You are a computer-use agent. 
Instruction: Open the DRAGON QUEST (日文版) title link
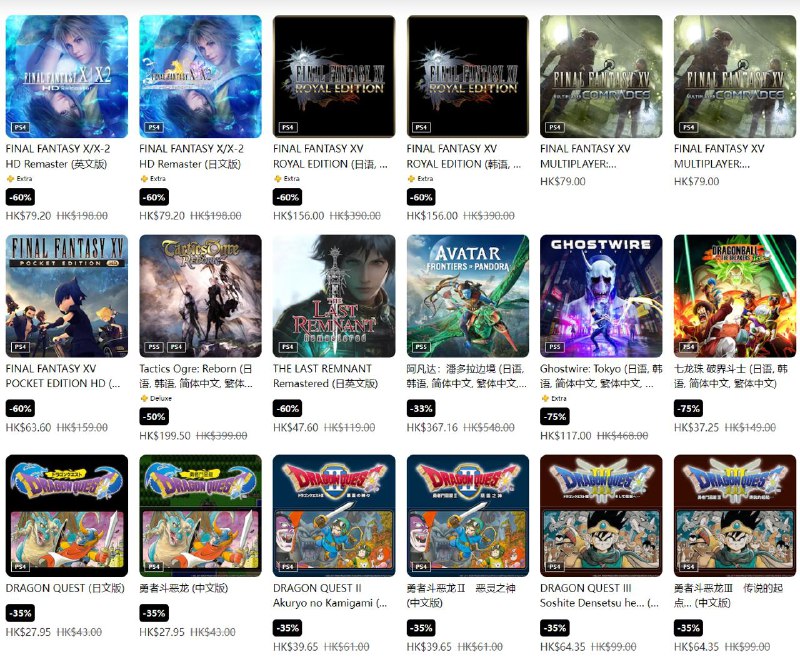(x=65, y=588)
